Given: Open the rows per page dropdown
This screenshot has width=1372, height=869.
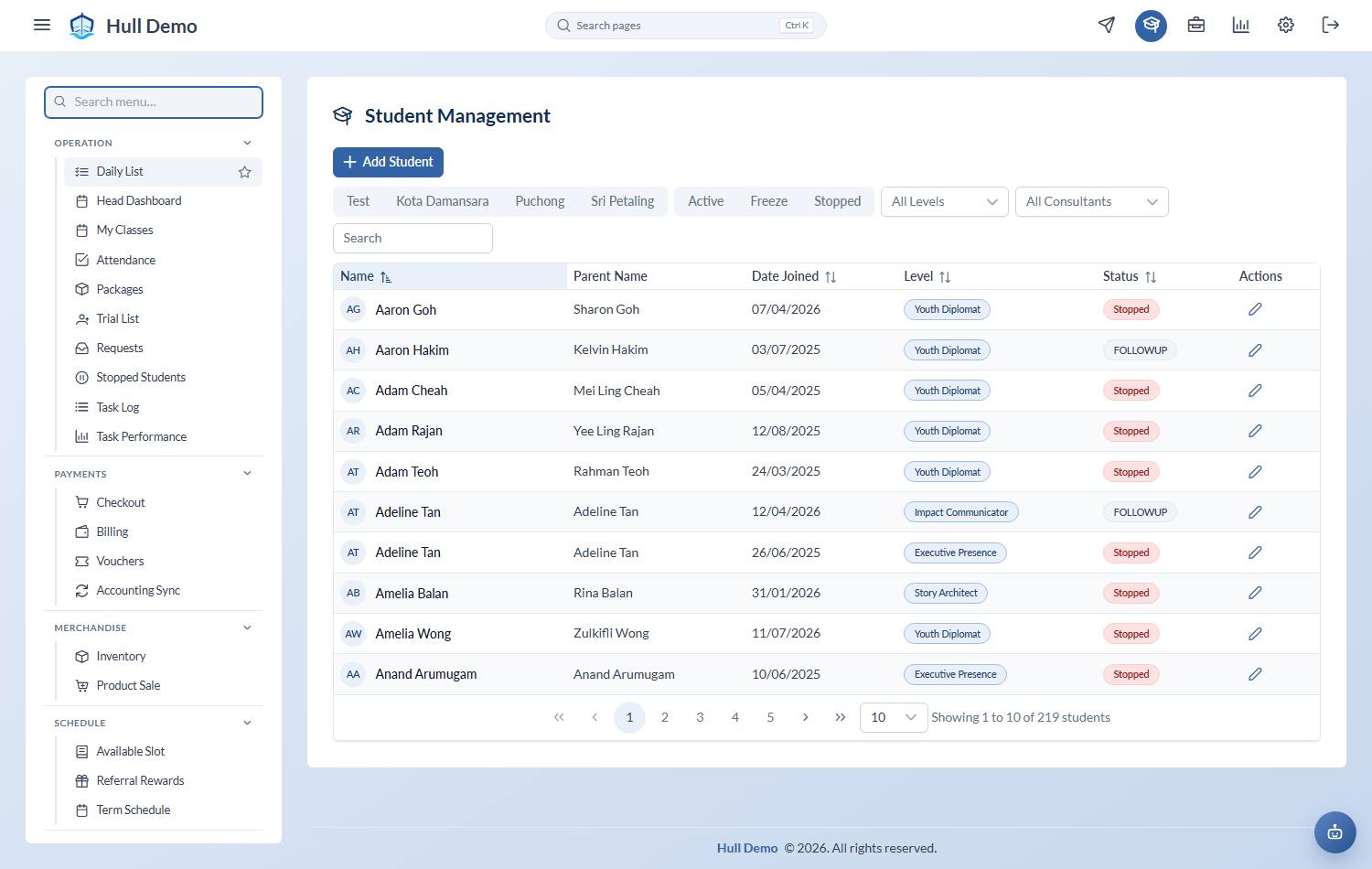Looking at the screenshot, I should point(894,717).
